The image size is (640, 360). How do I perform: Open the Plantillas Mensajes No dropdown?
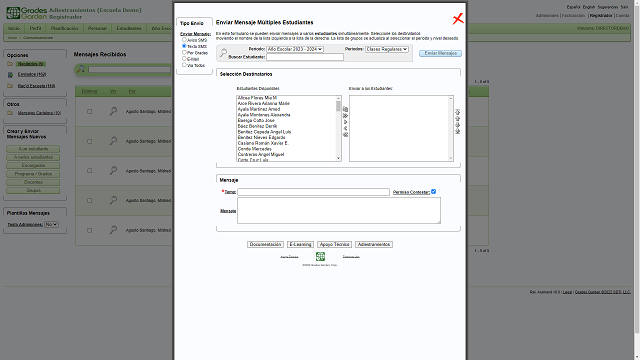pyautogui.click(x=51, y=224)
